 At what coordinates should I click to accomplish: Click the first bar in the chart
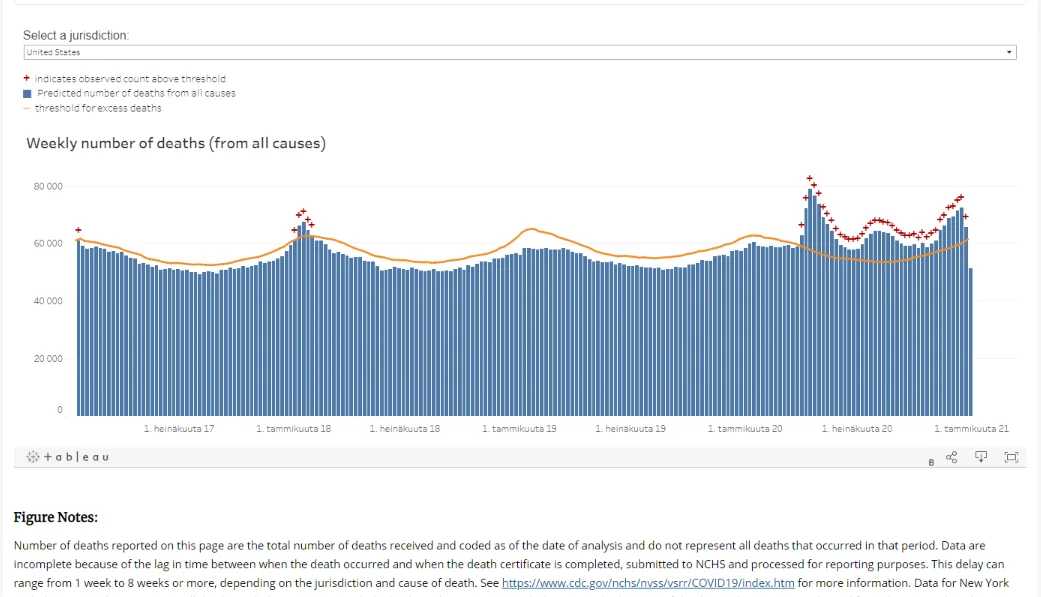click(x=79, y=328)
